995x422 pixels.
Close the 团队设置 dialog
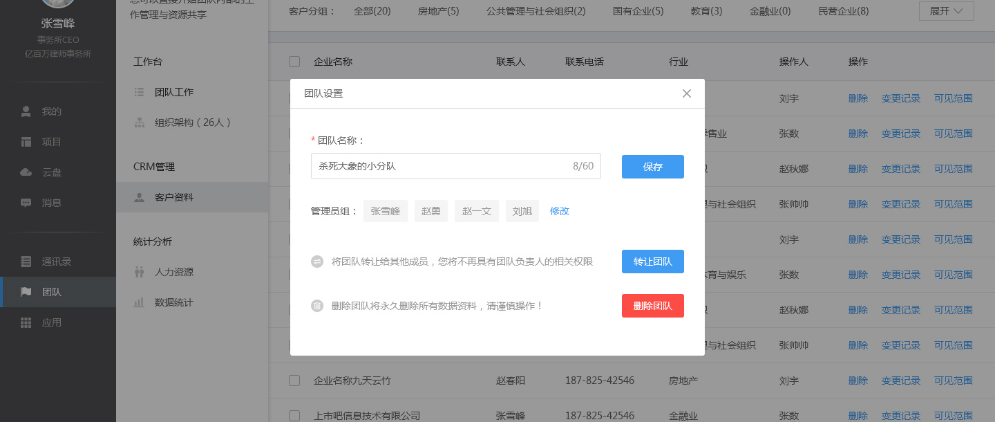[x=686, y=93]
